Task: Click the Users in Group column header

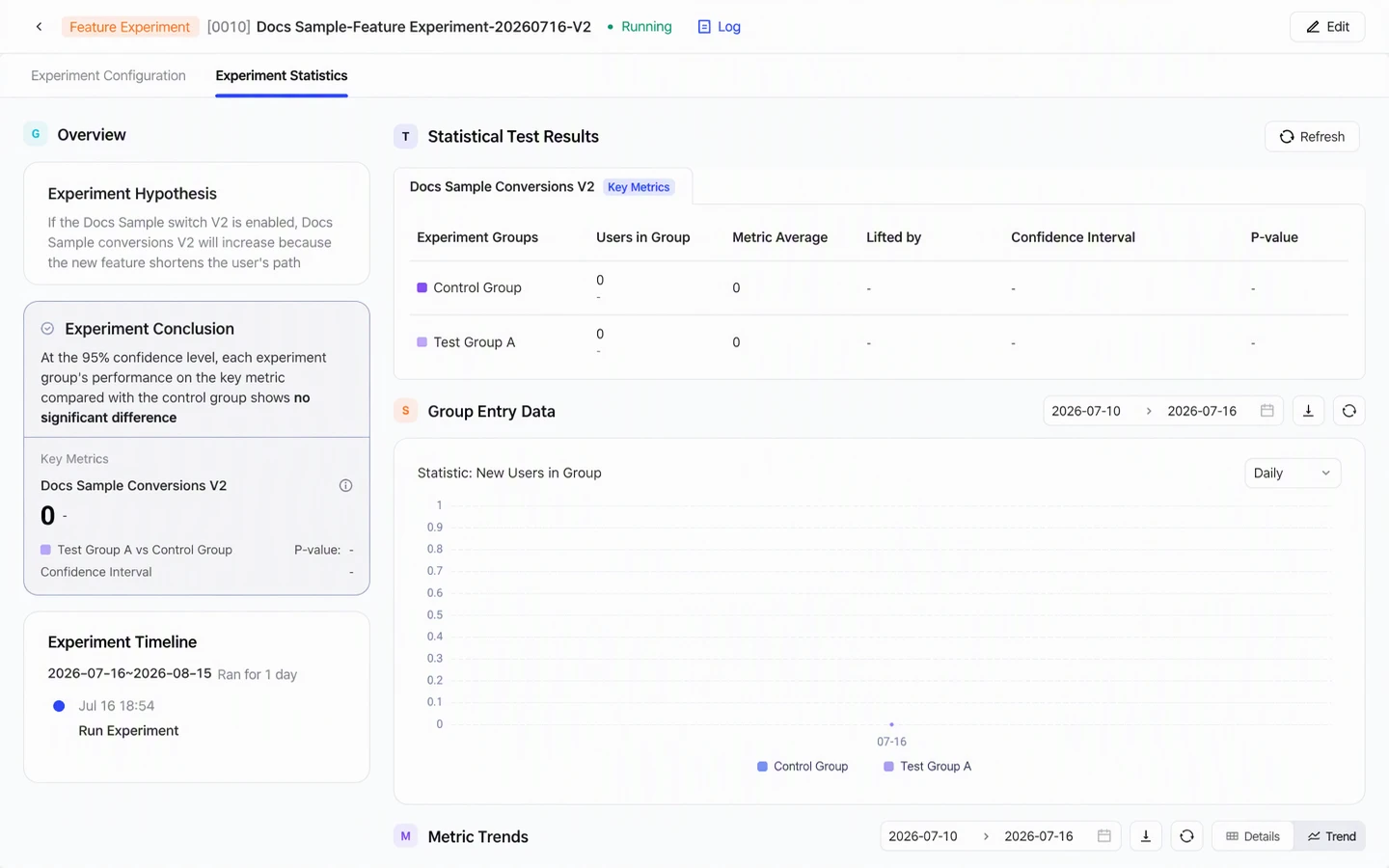Action: click(643, 237)
